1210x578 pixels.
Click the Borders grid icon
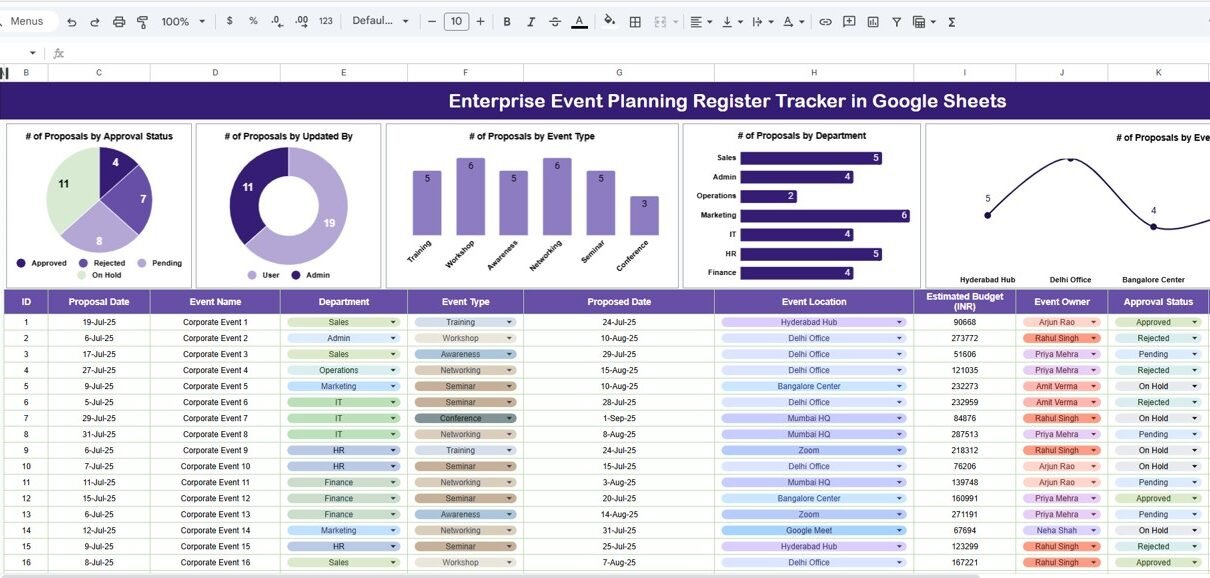[634, 22]
